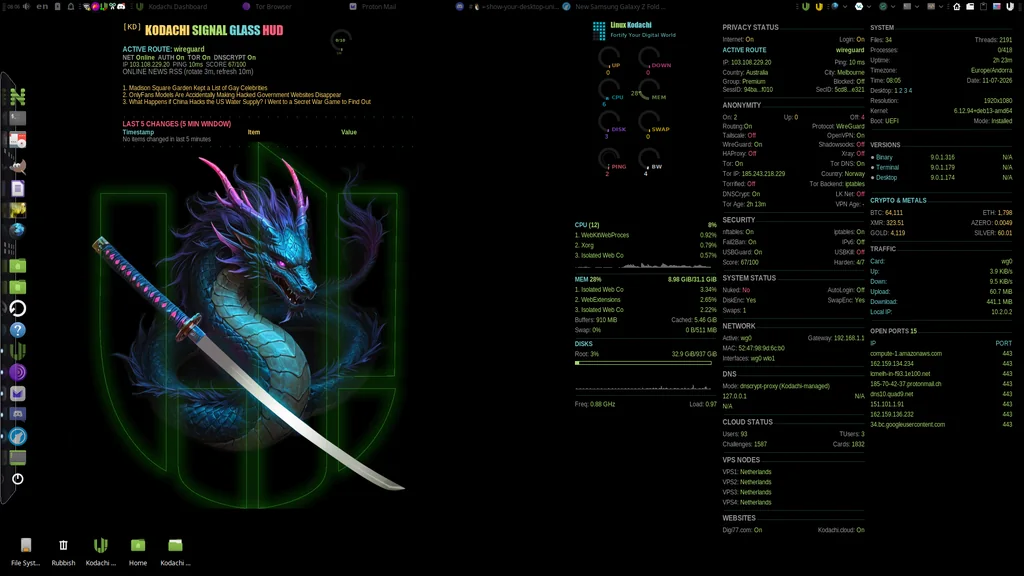Click the CPU gauge dial

coord(609,90)
